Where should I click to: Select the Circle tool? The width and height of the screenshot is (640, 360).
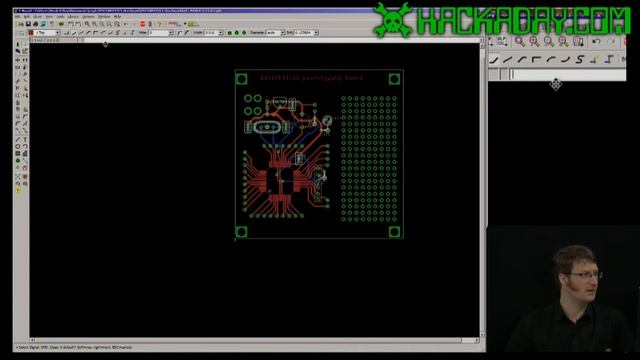pos(18,146)
